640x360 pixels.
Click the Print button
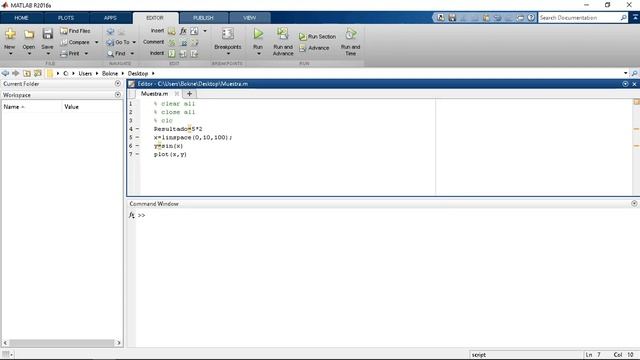pos(70,53)
